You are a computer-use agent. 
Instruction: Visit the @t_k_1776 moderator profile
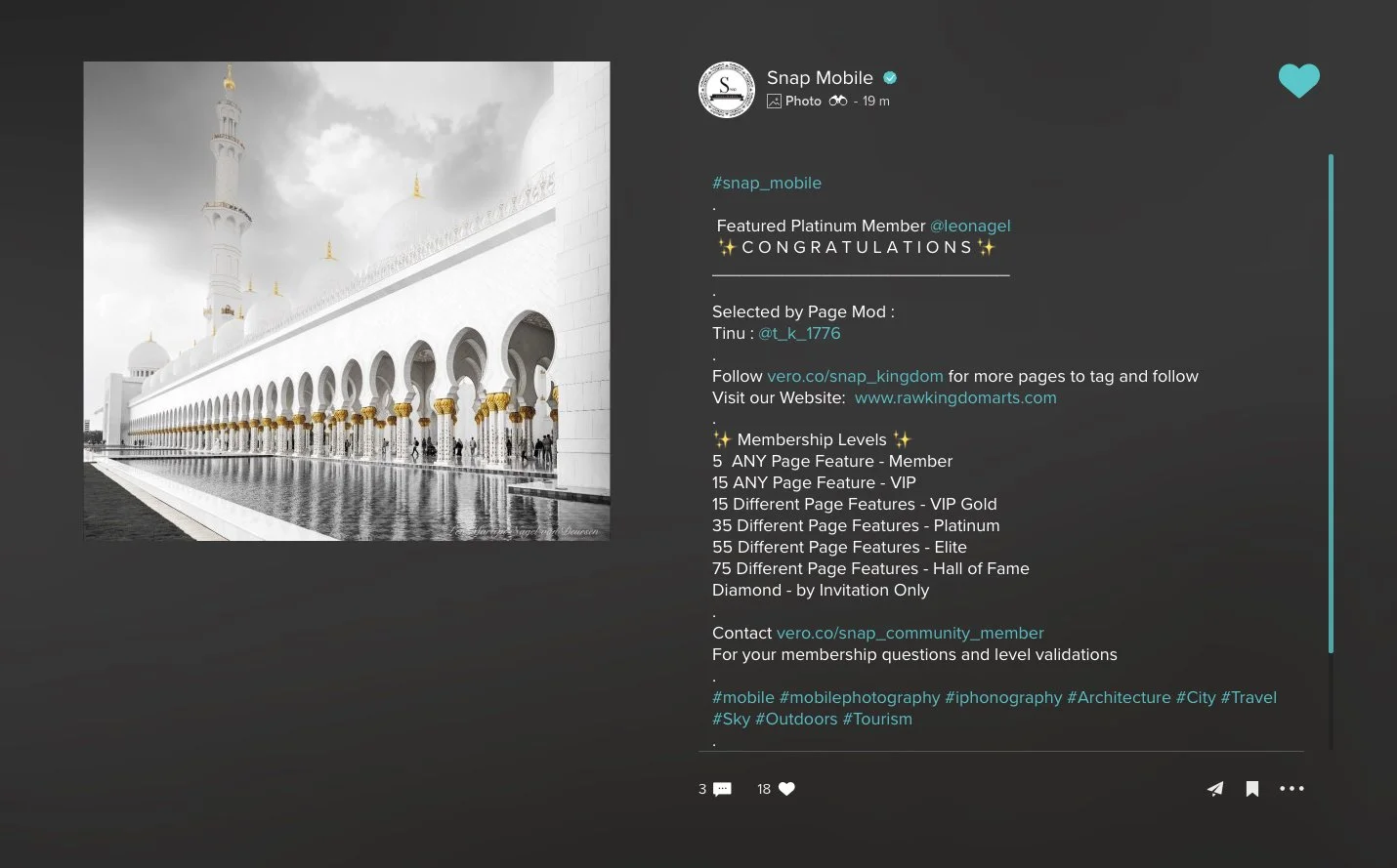pyautogui.click(x=799, y=333)
